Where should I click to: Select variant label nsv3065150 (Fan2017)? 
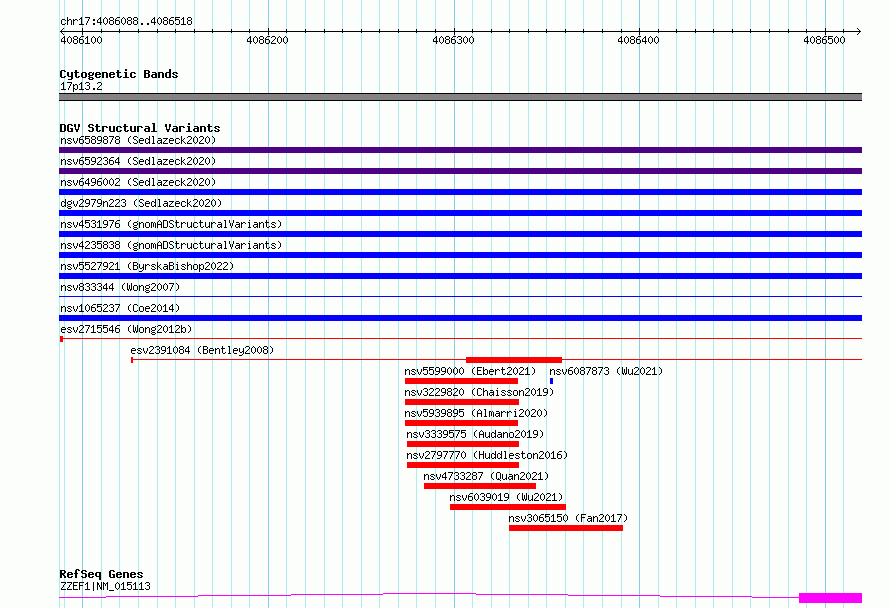(568, 518)
